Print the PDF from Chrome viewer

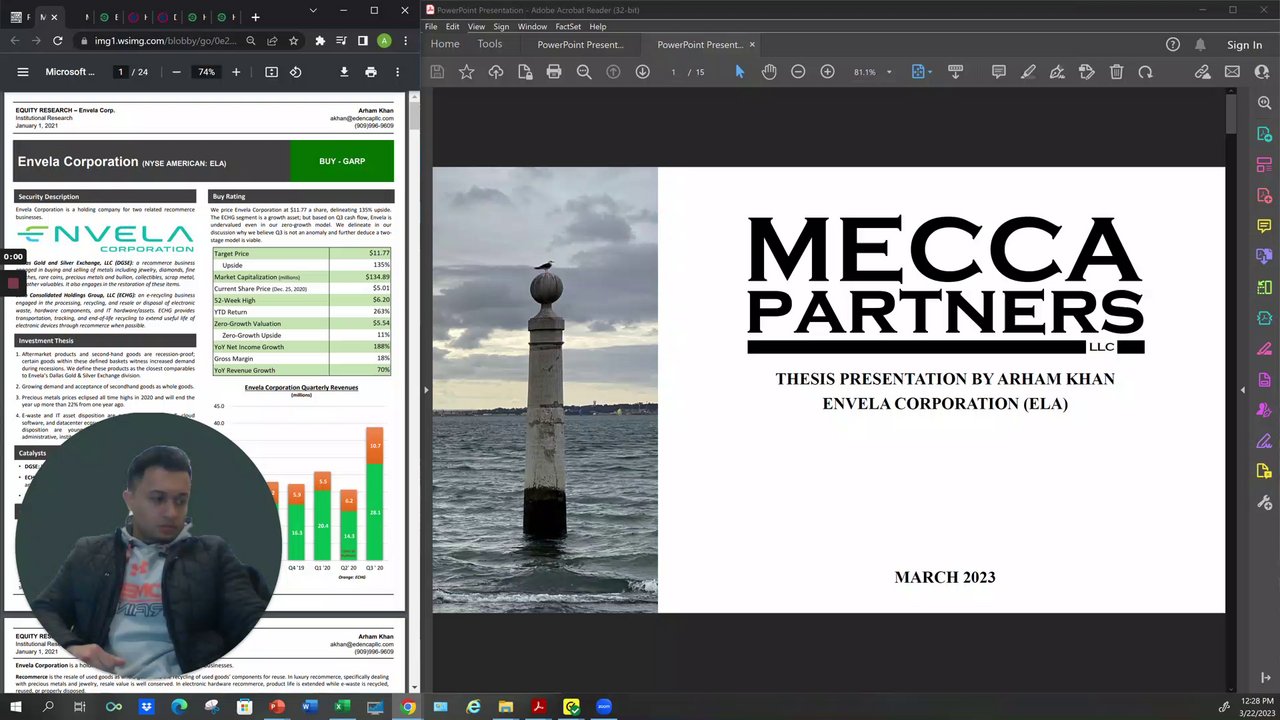(371, 72)
